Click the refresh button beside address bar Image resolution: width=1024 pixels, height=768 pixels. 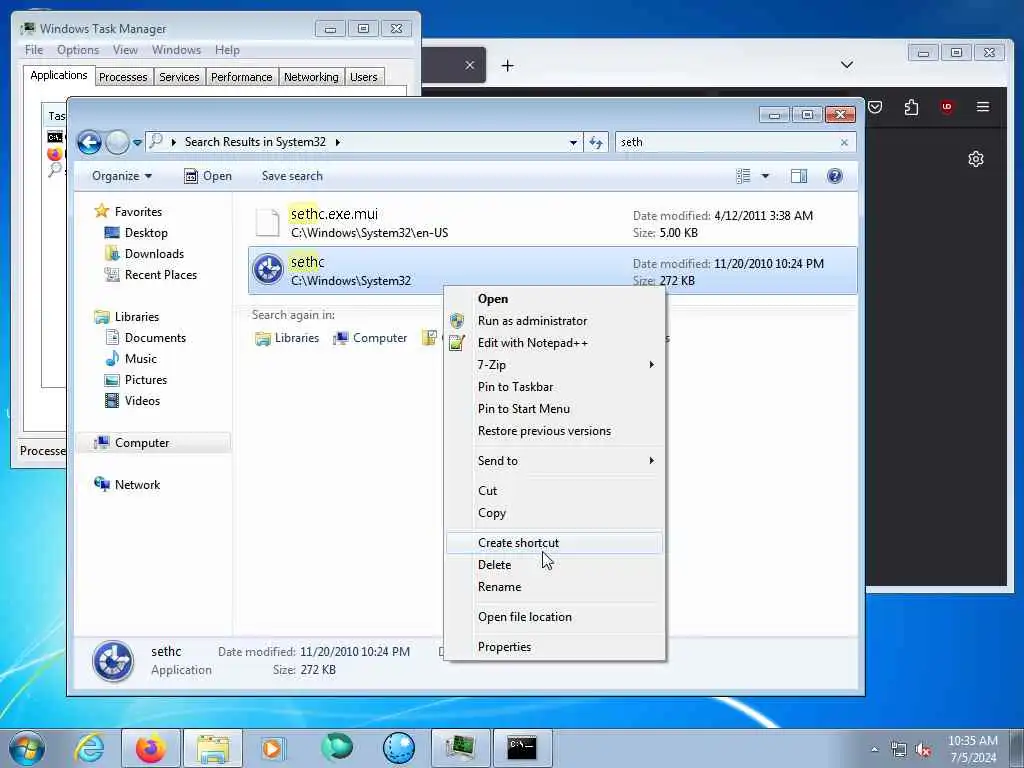click(596, 142)
